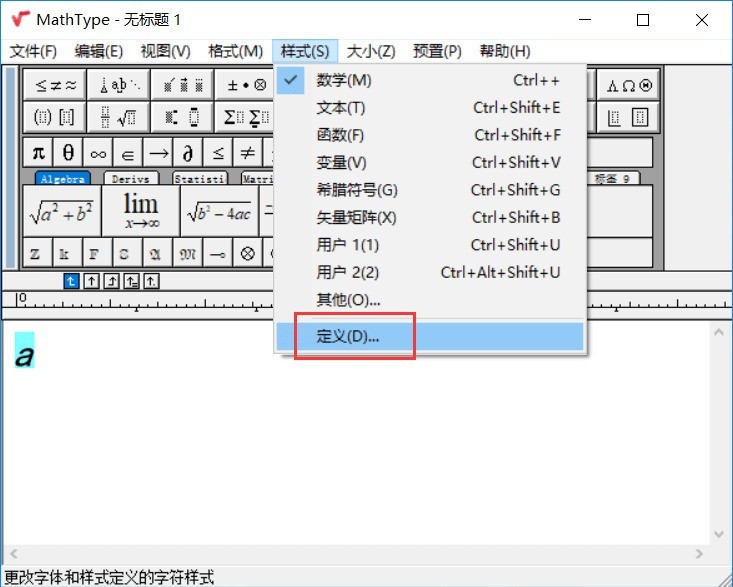733x587 pixels.
Task: Open the 格式(M) menu
Action: coord(236,51)
